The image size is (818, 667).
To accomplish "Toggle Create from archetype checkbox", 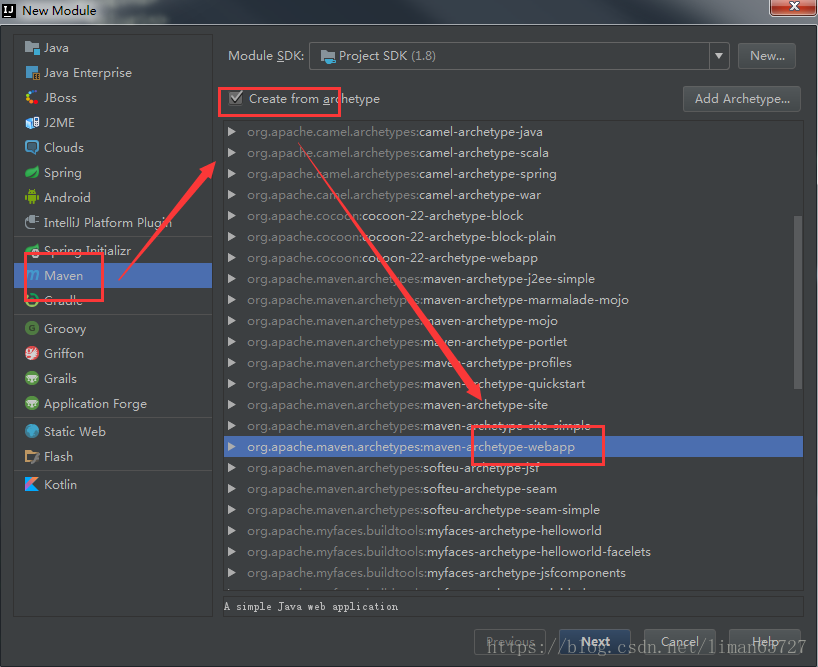I will tap(236, 98).
